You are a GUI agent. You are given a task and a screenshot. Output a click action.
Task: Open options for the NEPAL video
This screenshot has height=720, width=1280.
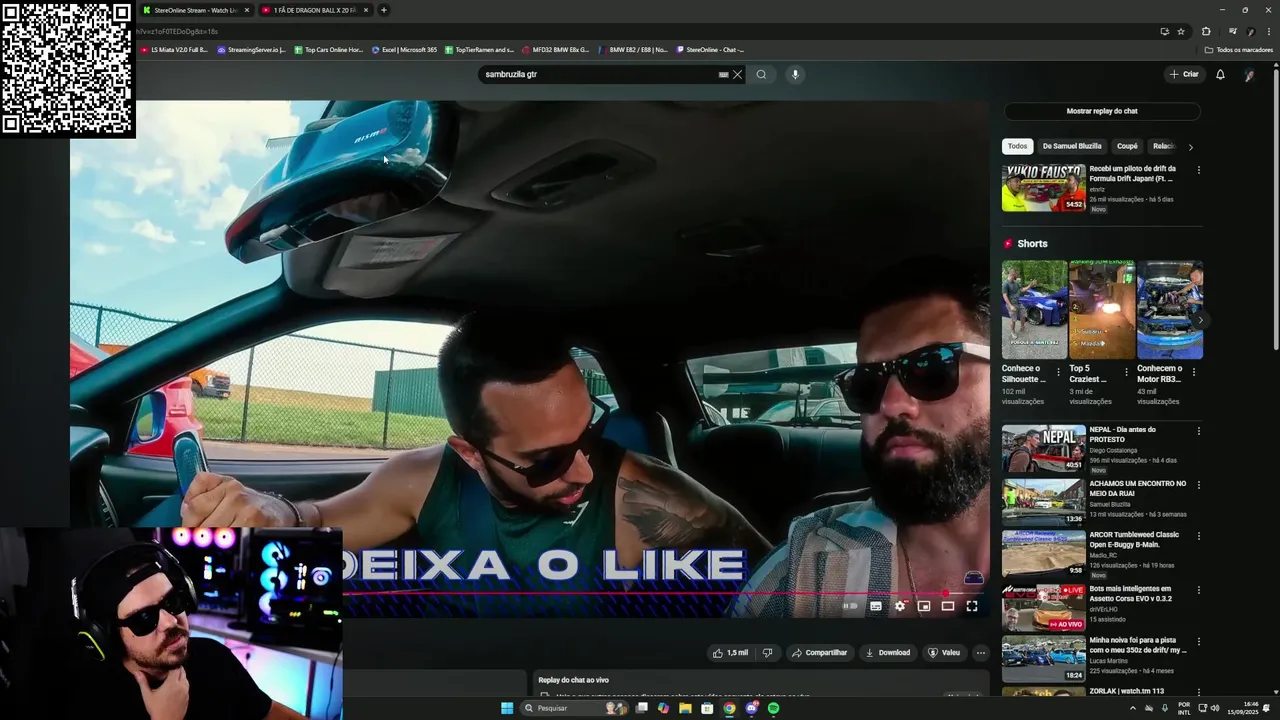click(x=1198, y=431)
